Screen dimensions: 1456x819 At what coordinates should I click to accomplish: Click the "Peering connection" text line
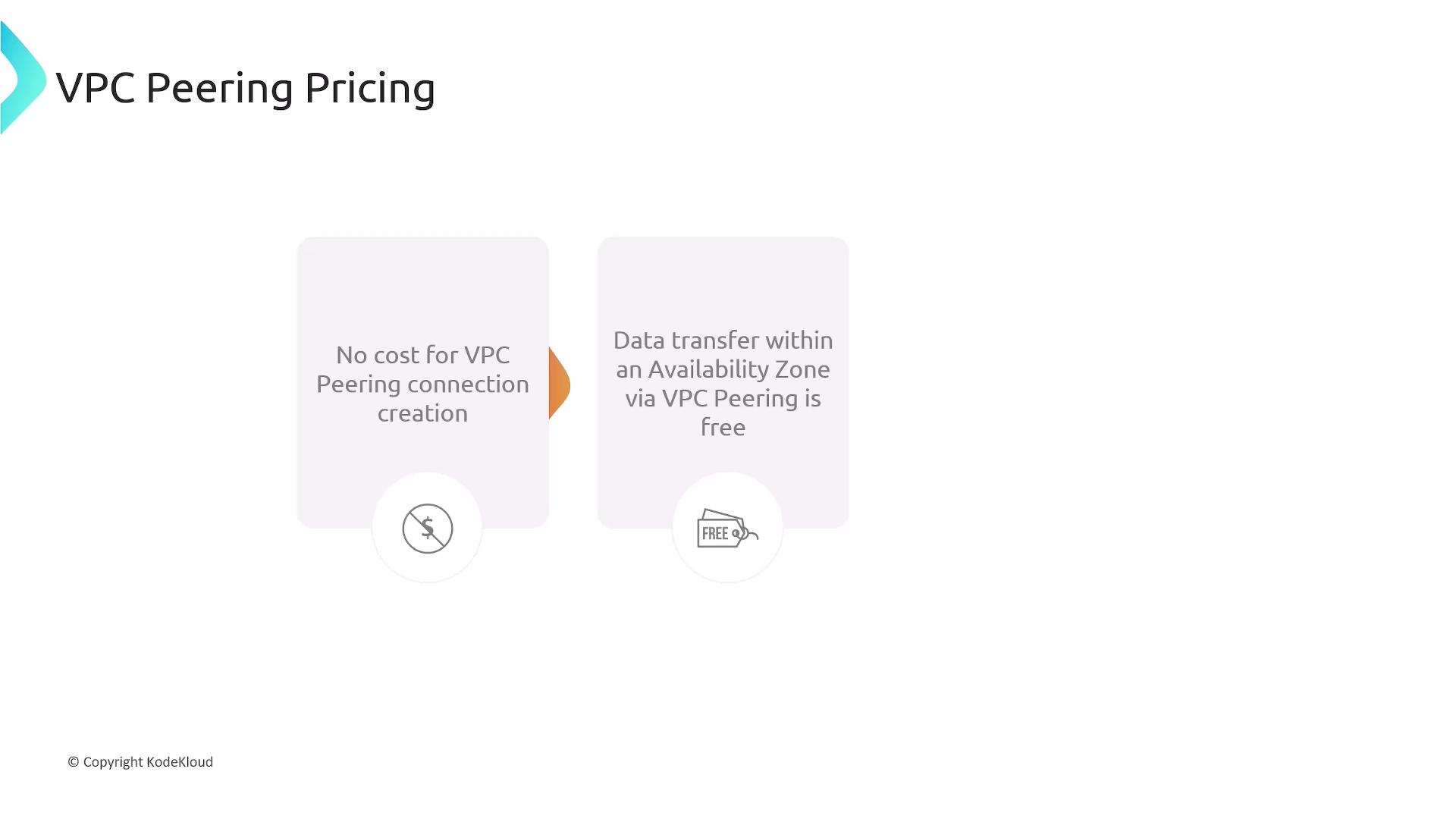pos(422,384)
